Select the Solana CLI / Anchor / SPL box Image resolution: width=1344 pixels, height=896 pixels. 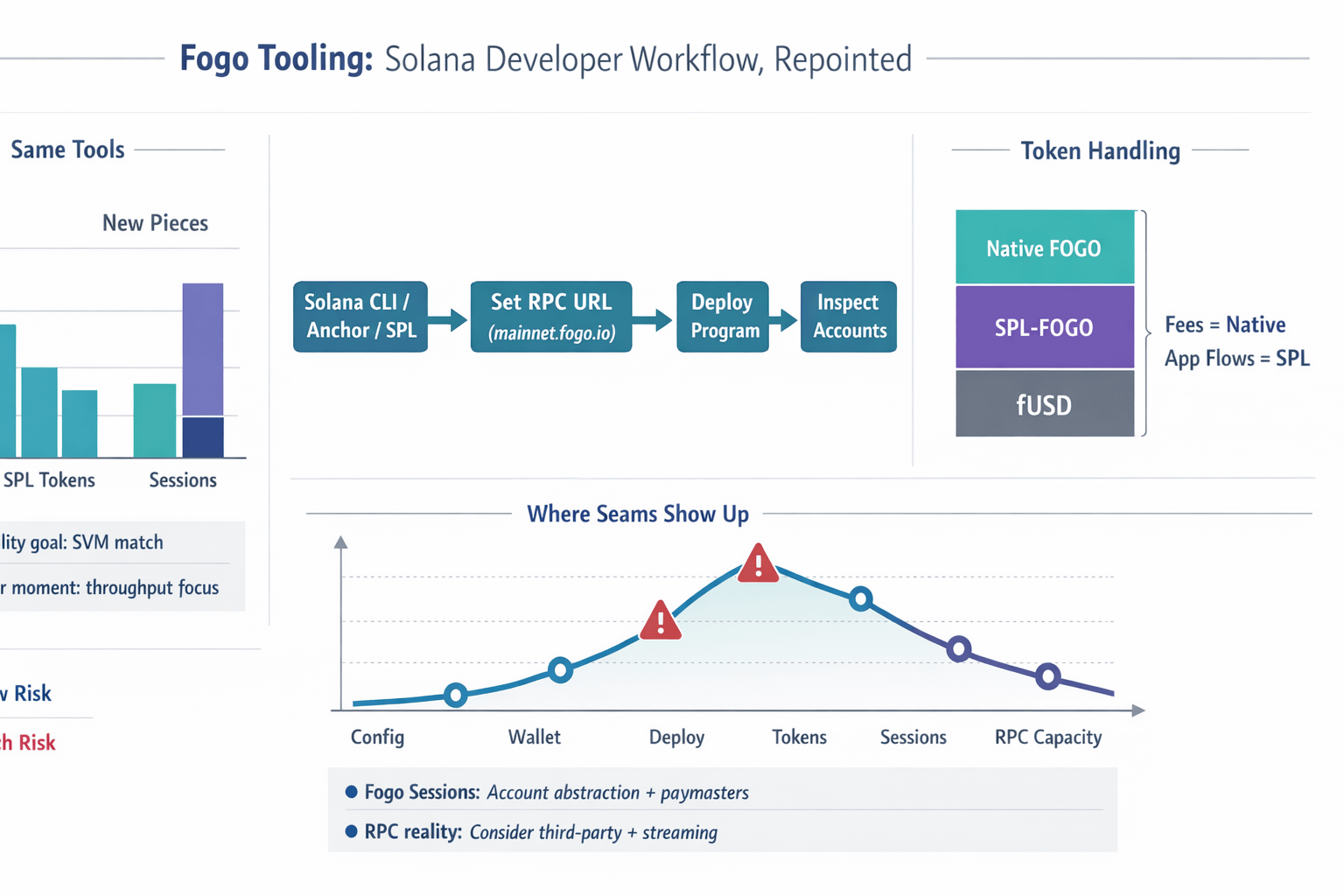point(360,317)
